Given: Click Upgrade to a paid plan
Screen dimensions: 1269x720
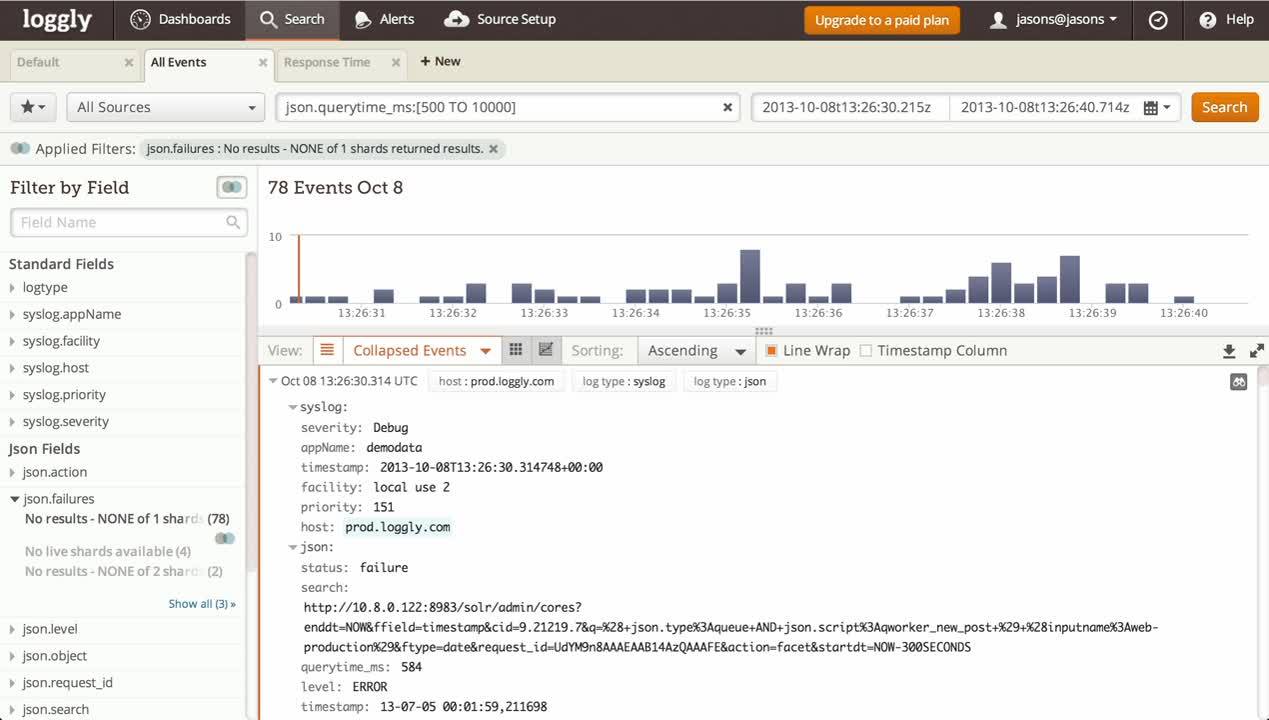Looking at the screenshot, I should pos(882,20).
